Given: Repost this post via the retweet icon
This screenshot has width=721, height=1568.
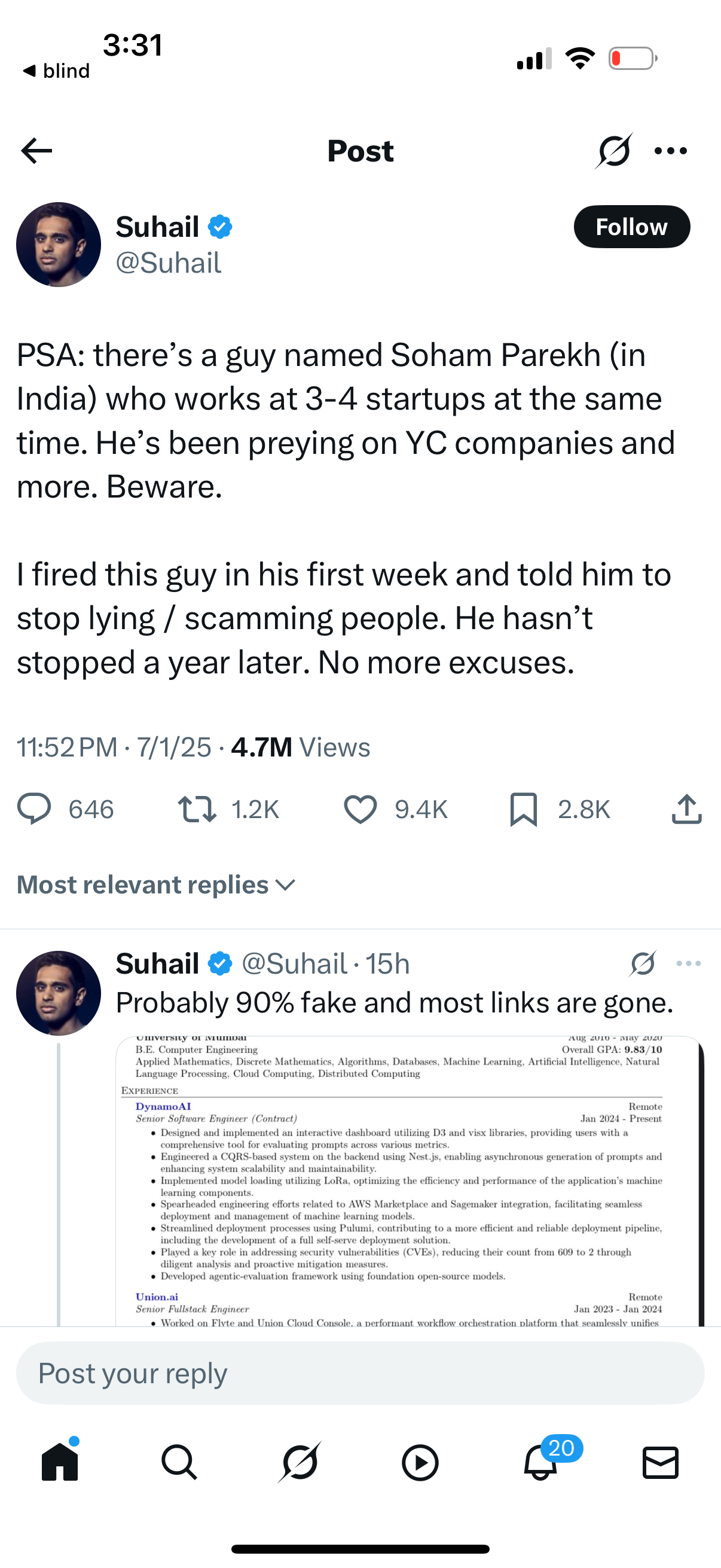Looking at the screenshot, I should 197,809.
